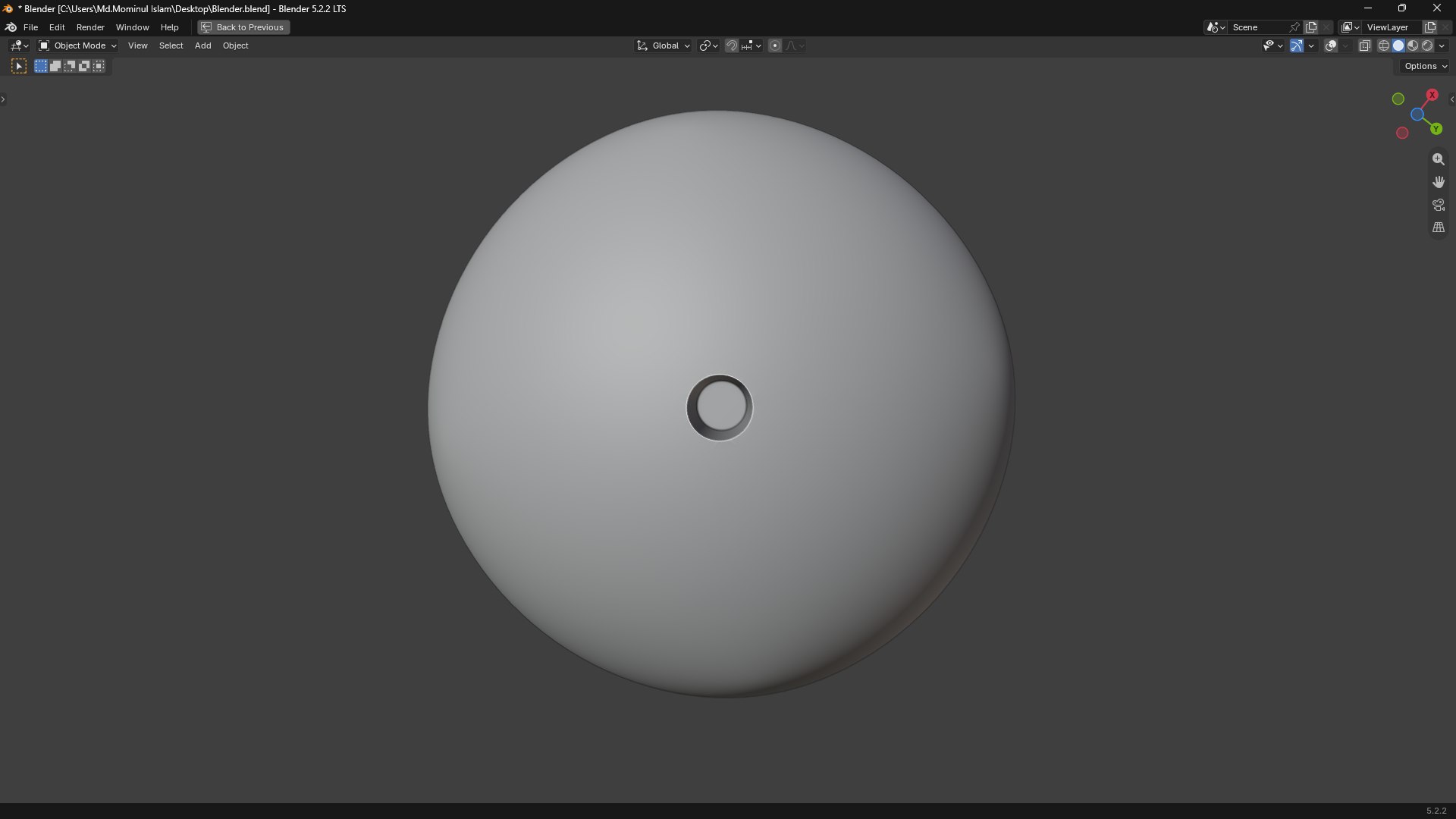Toggle the camera view icon
This screenshot has width=1456, height=819.
pos(1438,205)
